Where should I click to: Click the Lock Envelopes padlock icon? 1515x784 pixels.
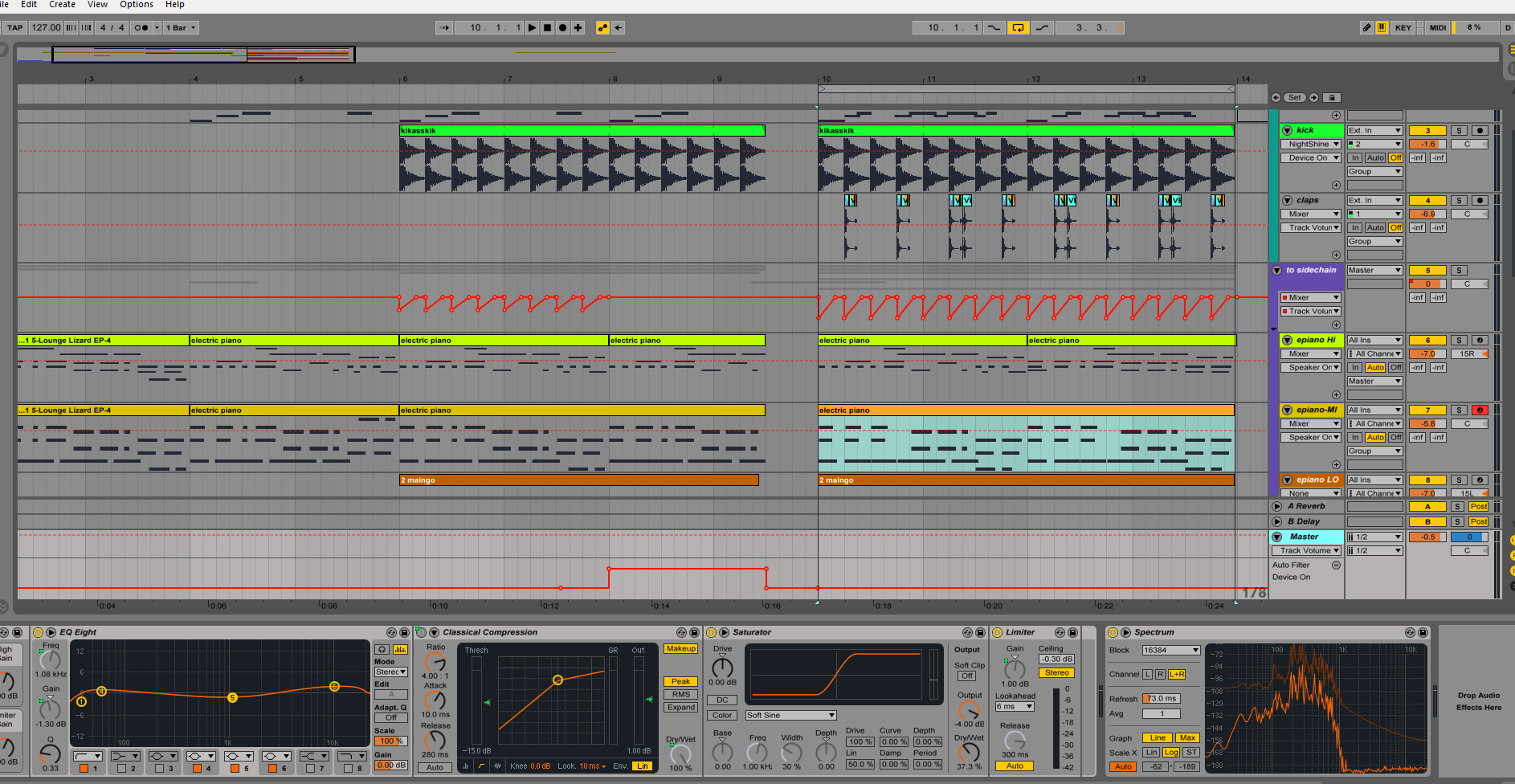coord(1331,97)
